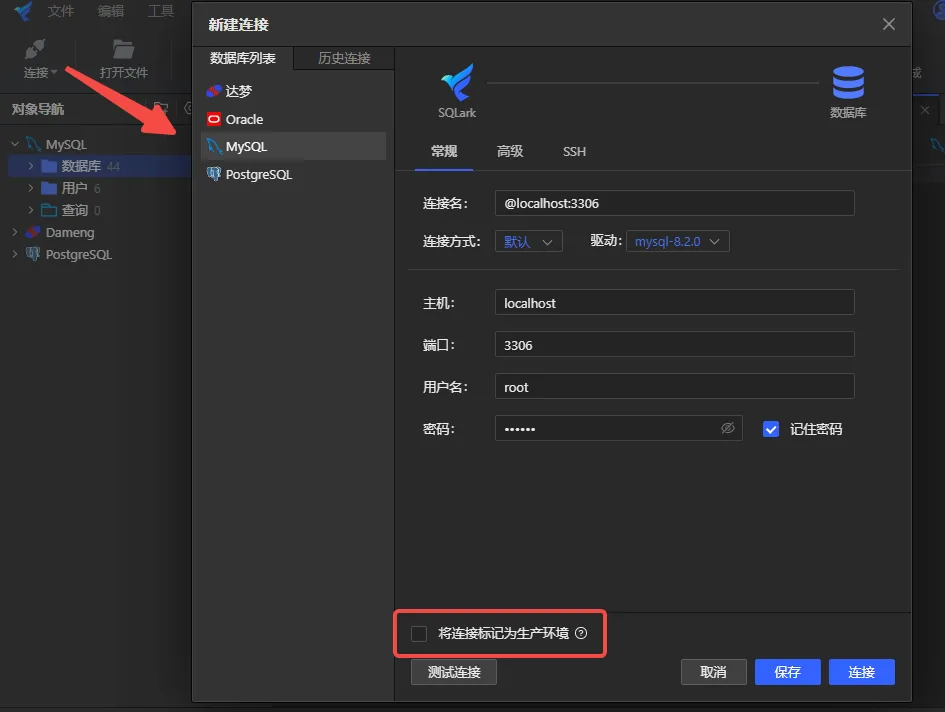
Task: Select the 高级 settings tab
Action: (x=510, y=151)
